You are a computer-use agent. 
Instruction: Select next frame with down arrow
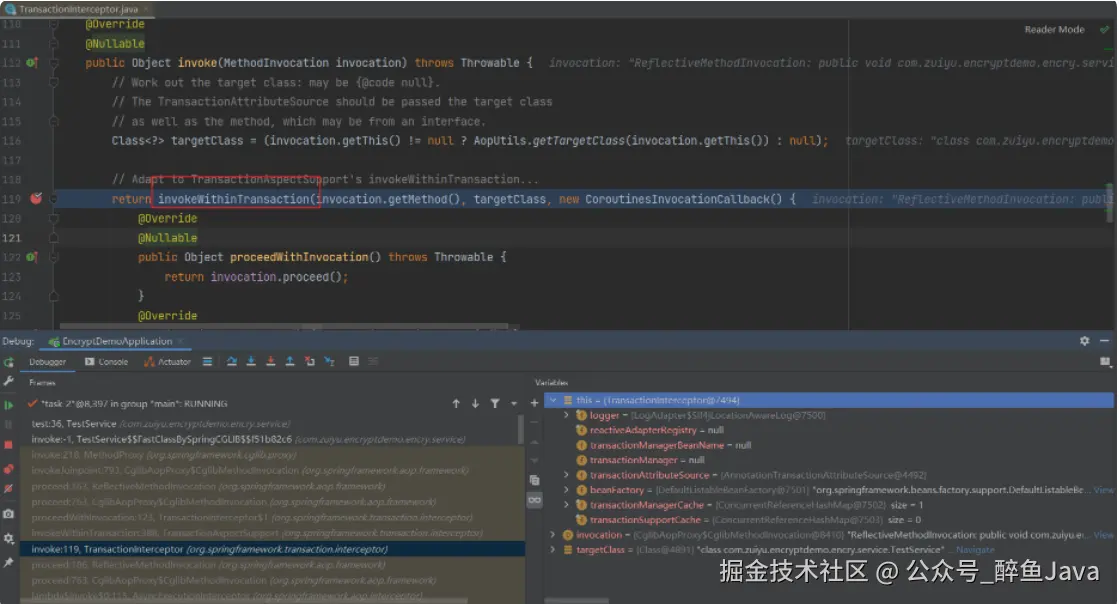475,404
